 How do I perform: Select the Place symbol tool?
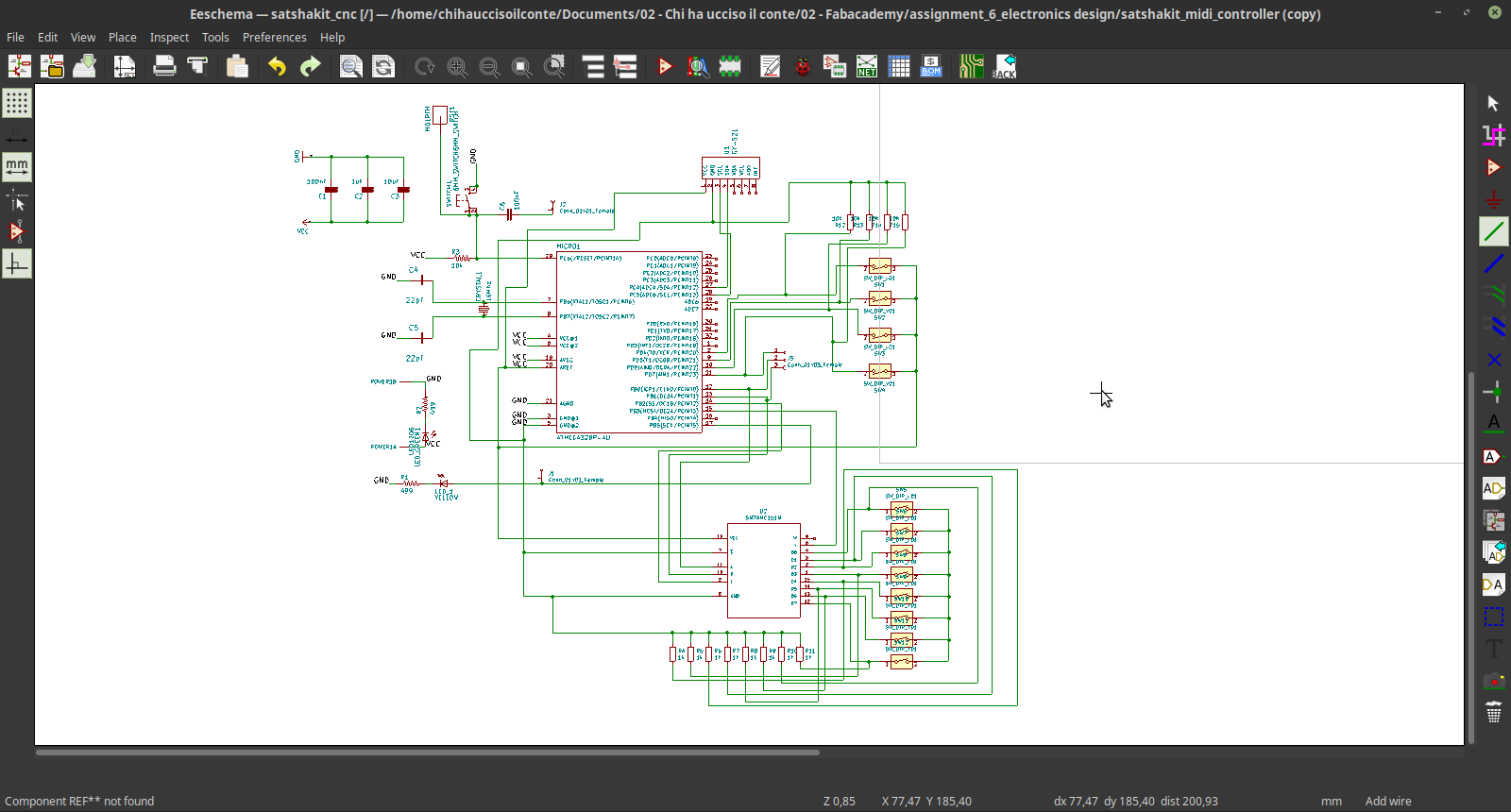coord(1493,167)
